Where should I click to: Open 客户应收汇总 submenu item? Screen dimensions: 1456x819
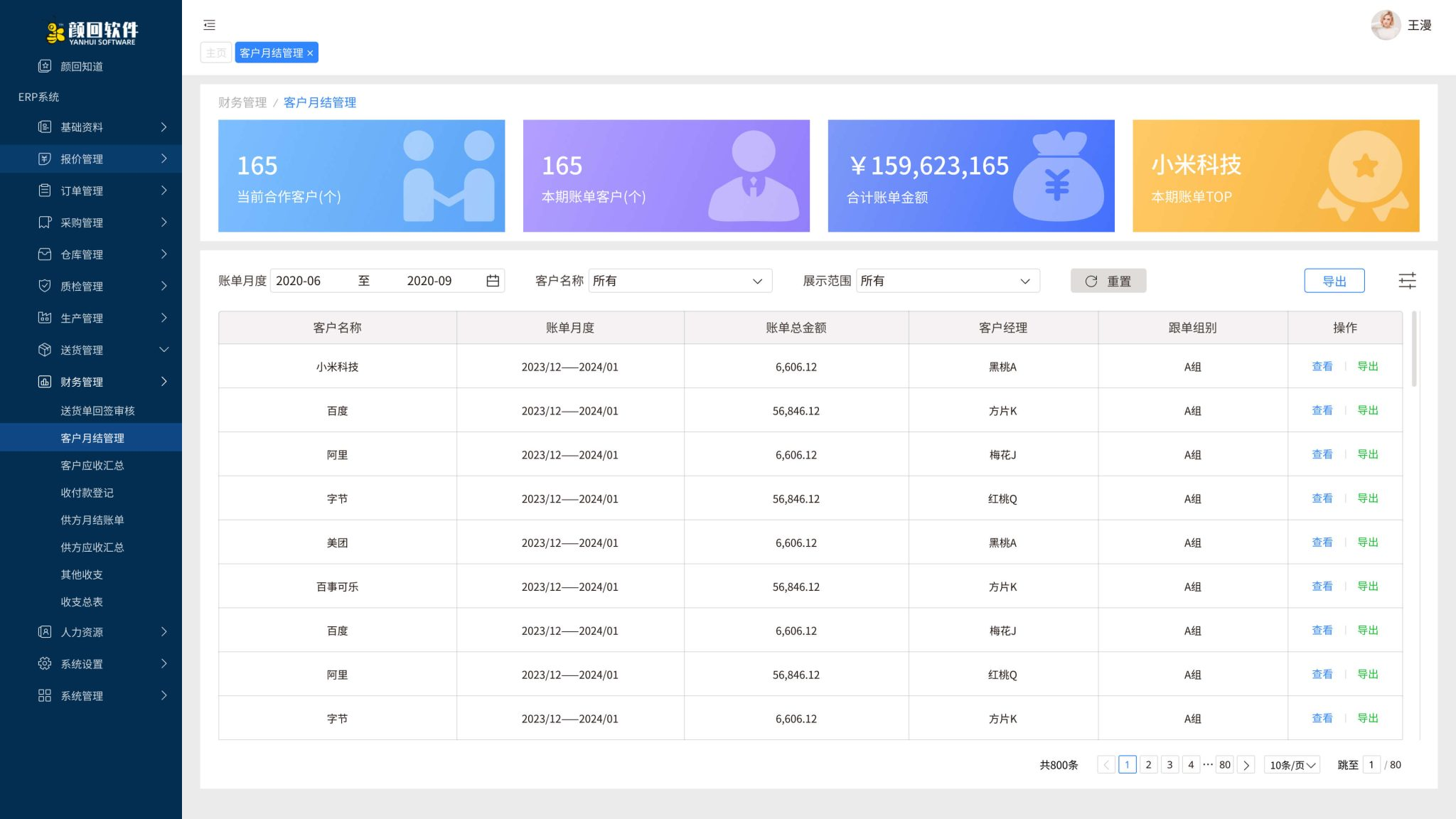point(91,465)
